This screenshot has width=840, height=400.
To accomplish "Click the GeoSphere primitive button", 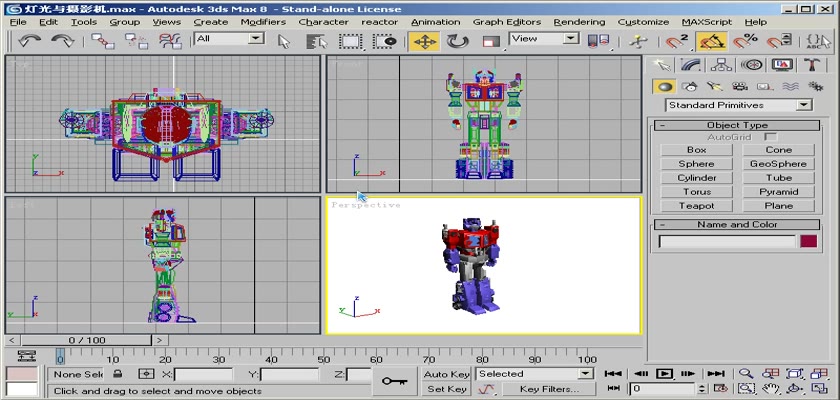I will [778, 164].
